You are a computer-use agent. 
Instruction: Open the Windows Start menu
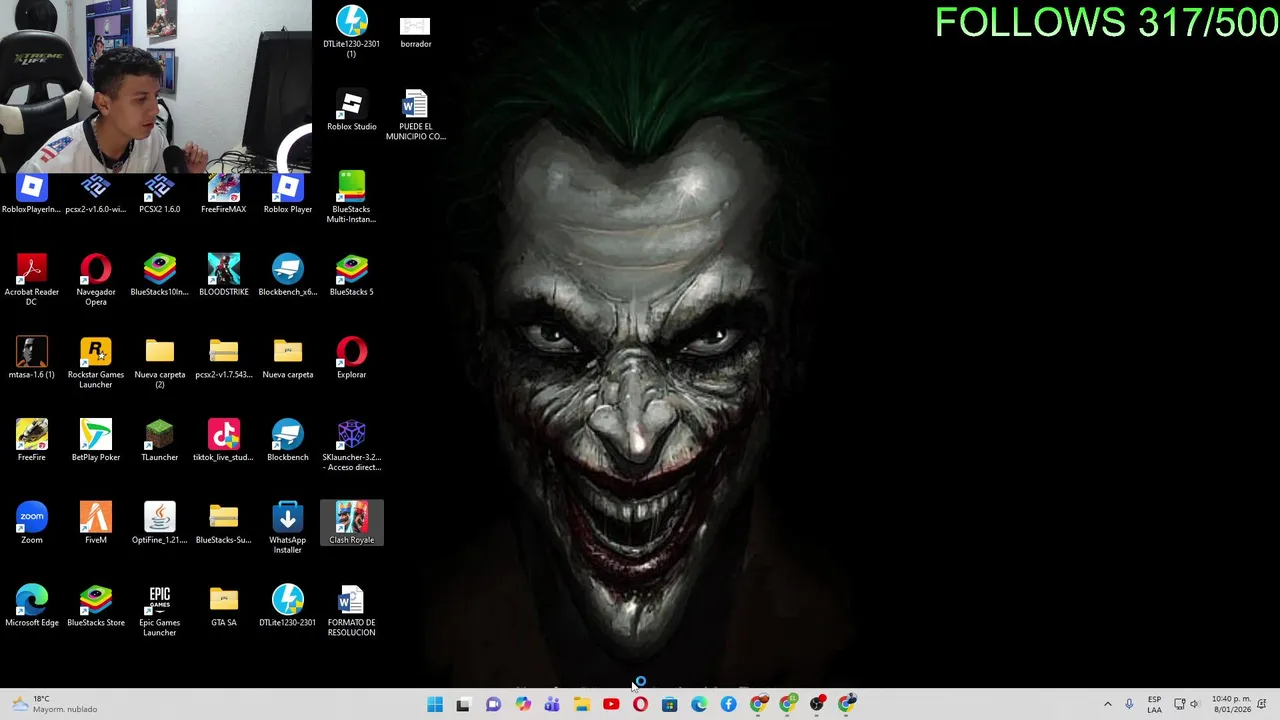[x=435, y=704]
